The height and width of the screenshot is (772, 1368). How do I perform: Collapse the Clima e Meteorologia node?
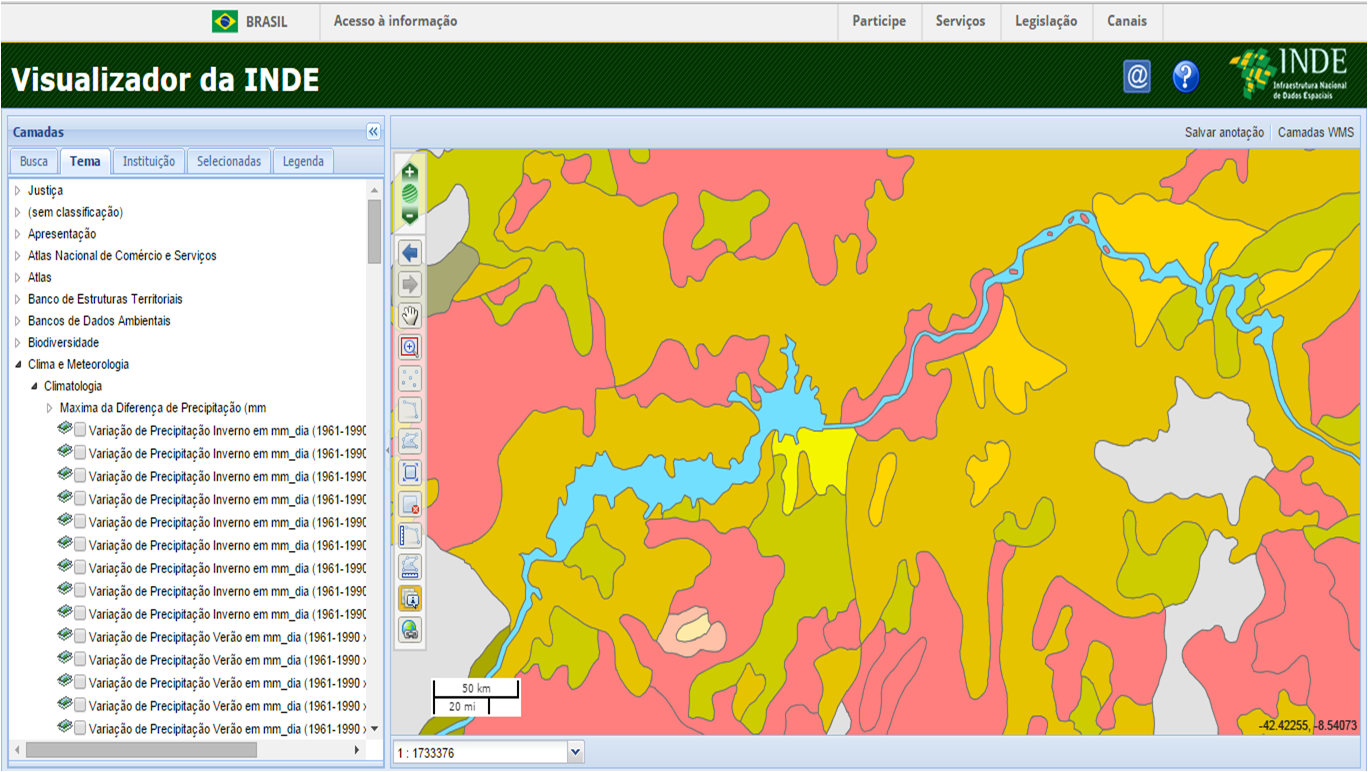pos(18,365)
